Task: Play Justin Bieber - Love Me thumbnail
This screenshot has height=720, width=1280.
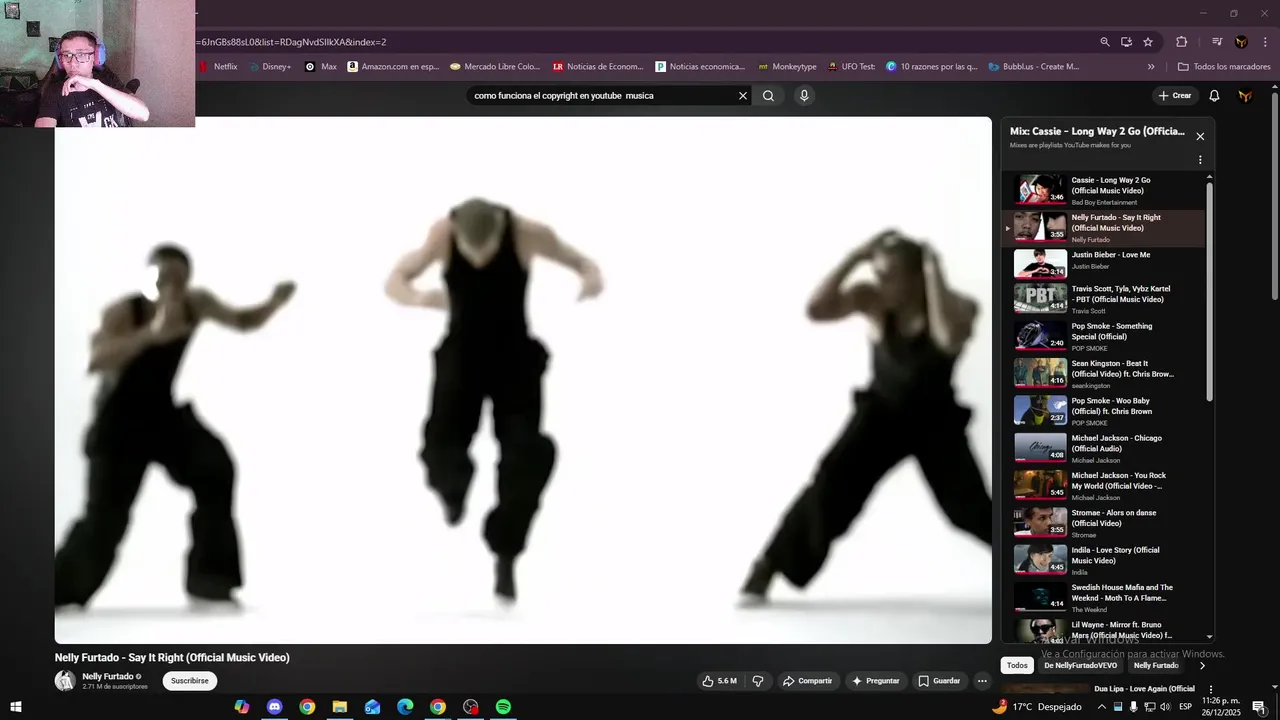Action: click(1041, 264)
